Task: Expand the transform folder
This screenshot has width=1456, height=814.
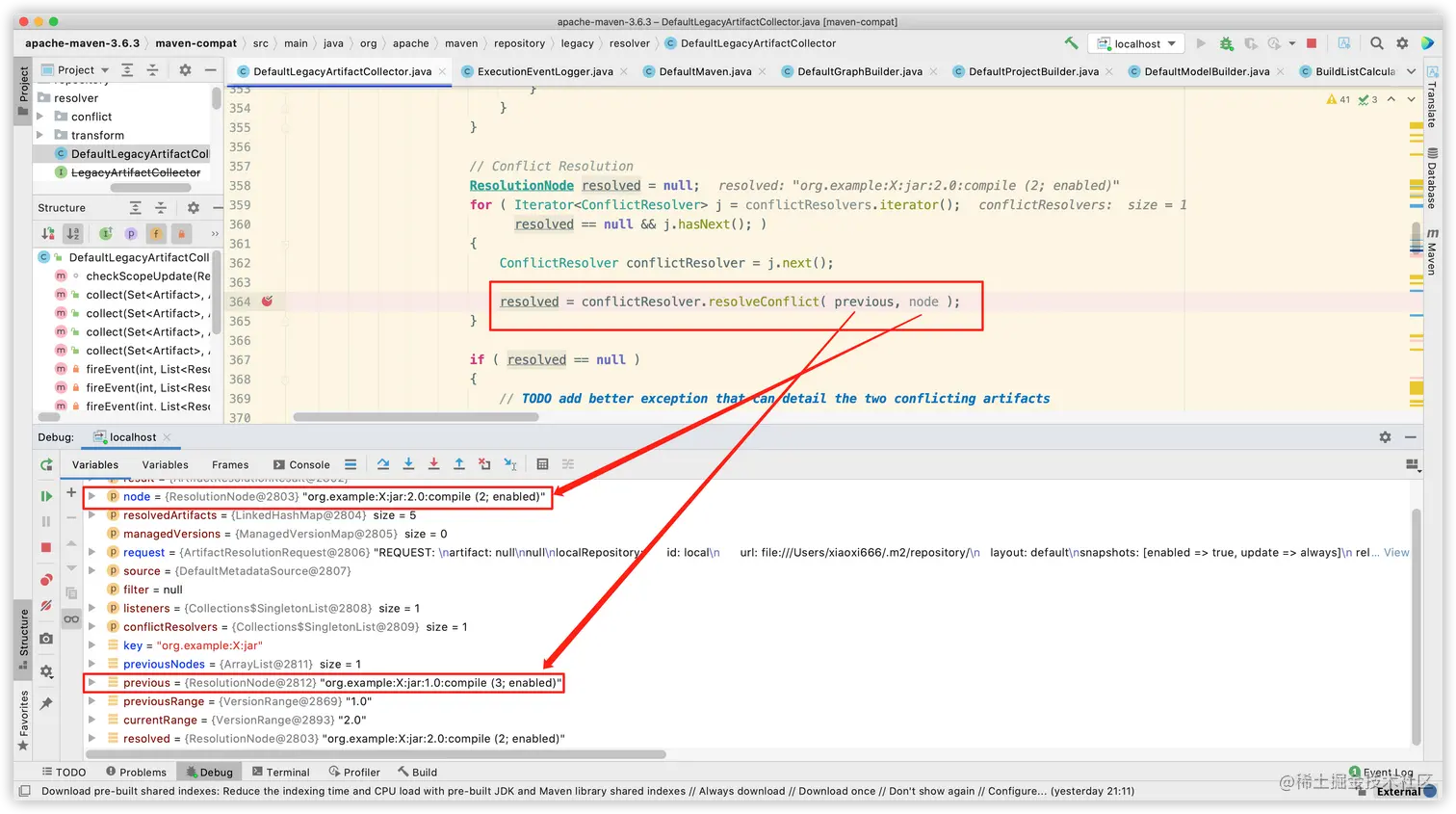Action: pyautogui.click(x=39, y=135)
